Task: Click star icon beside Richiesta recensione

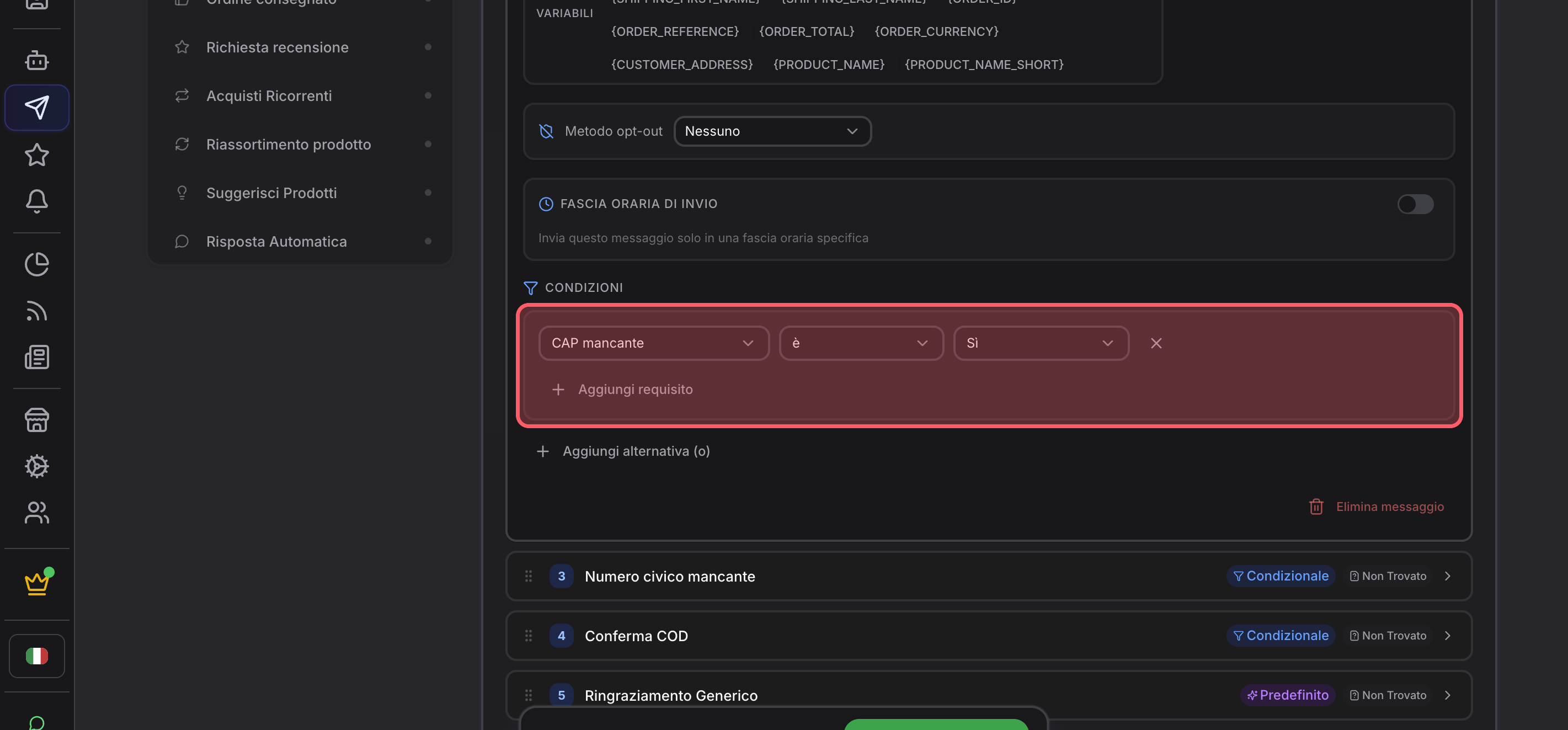Action: (x=182, y=47)
